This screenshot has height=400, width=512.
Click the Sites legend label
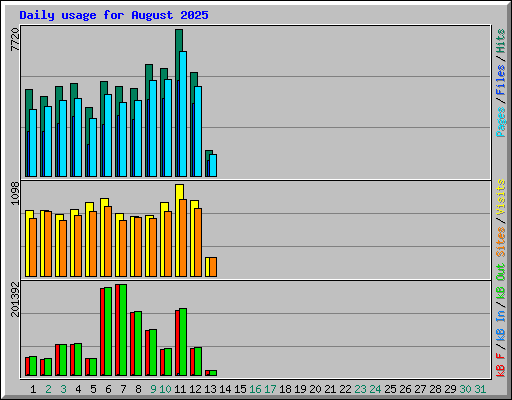(501, 242)
